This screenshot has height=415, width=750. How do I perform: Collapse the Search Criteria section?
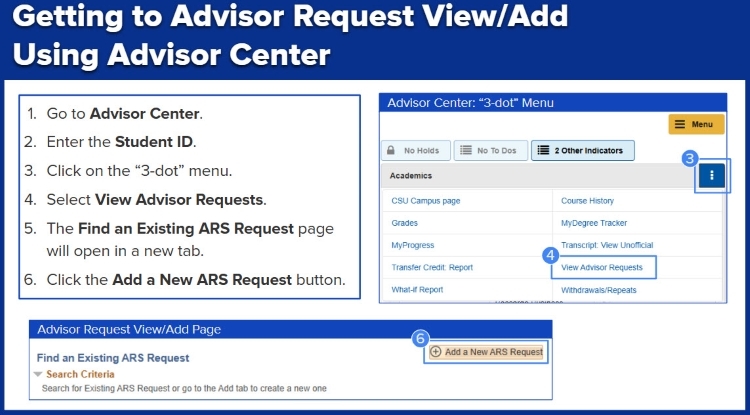38,374
